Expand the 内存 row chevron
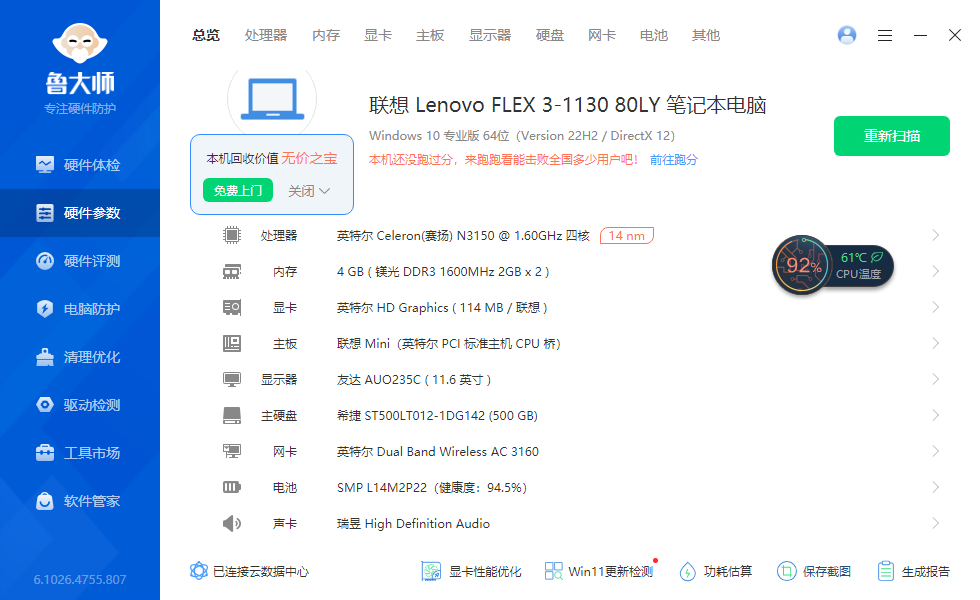The height and width of the screenshot is (600, 980). (936, 271)
